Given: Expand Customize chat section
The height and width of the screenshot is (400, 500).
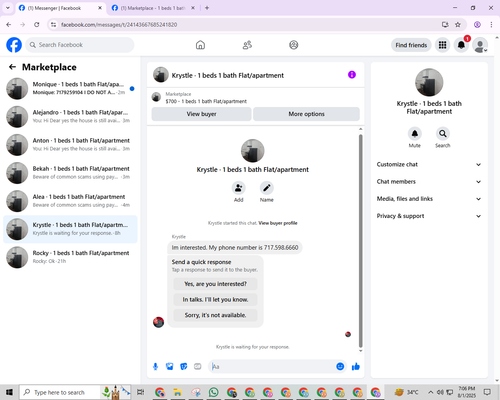Looking at the screenshot, I should 429,164.
